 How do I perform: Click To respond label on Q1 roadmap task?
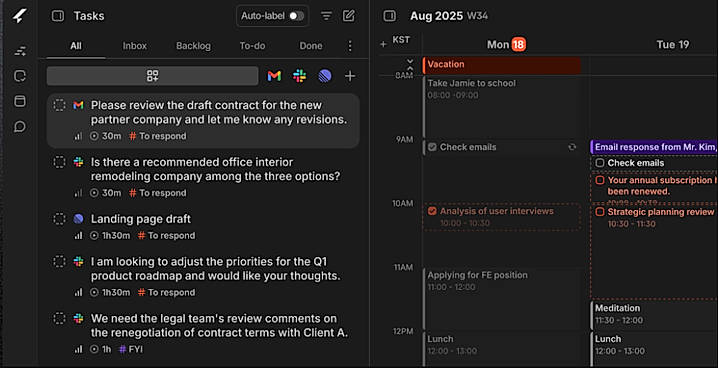(x=166, y=292)
